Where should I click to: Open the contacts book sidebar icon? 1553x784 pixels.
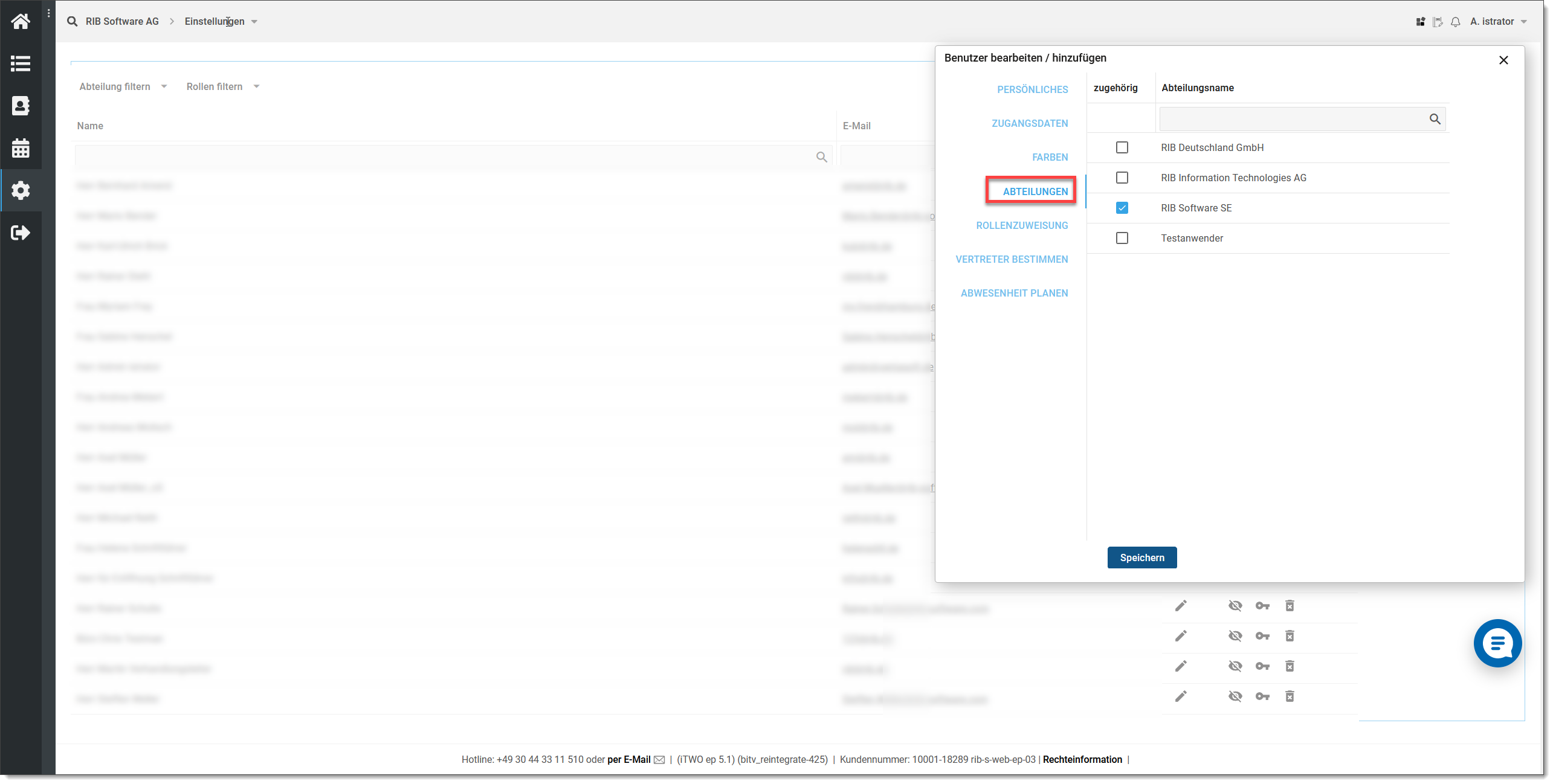pos(21,106)
